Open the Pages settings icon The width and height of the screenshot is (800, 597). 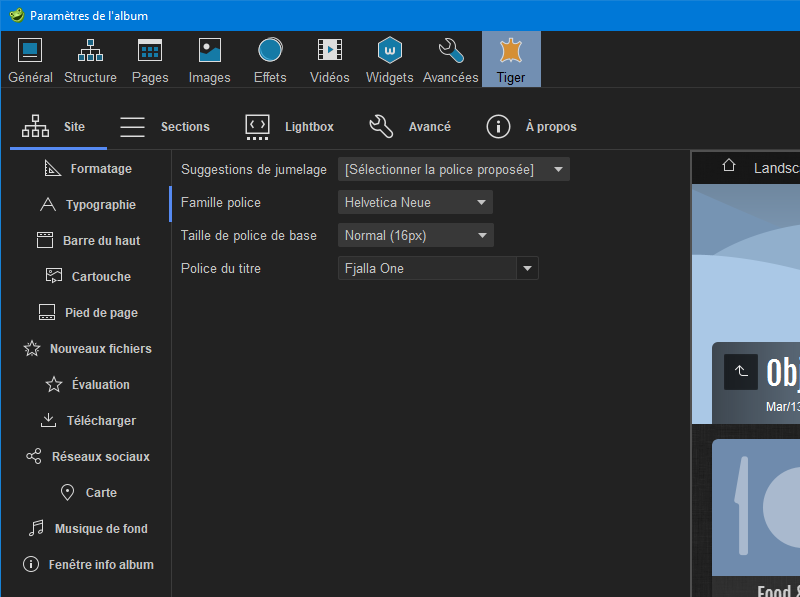(x=150, y=51)
